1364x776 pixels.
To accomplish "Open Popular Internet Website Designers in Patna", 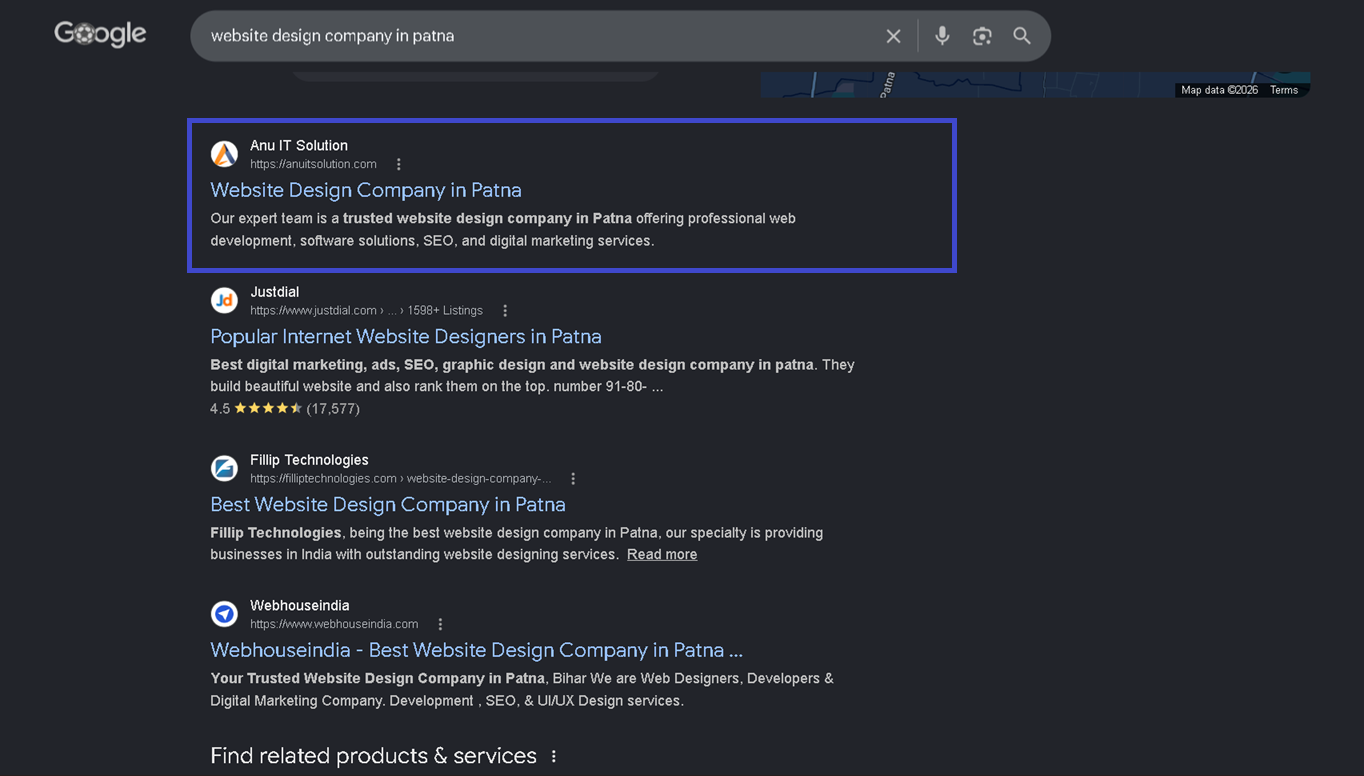I will pos(406,336).
